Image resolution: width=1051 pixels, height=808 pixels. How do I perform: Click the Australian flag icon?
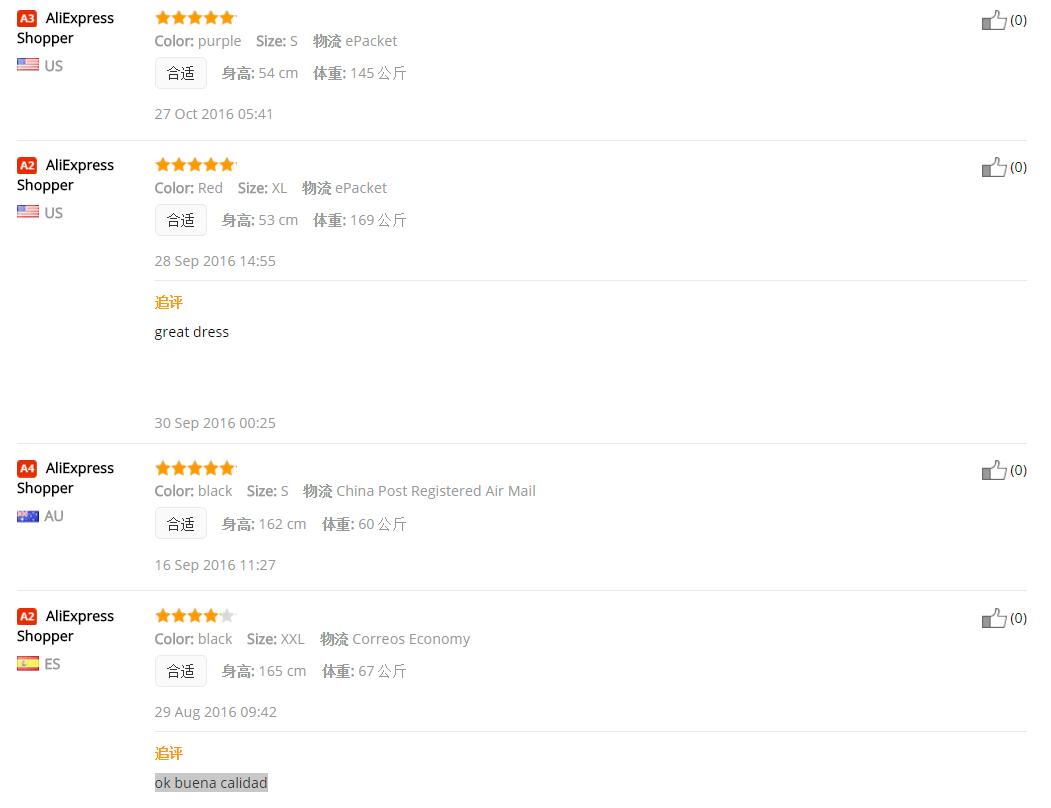pos(28,516)
